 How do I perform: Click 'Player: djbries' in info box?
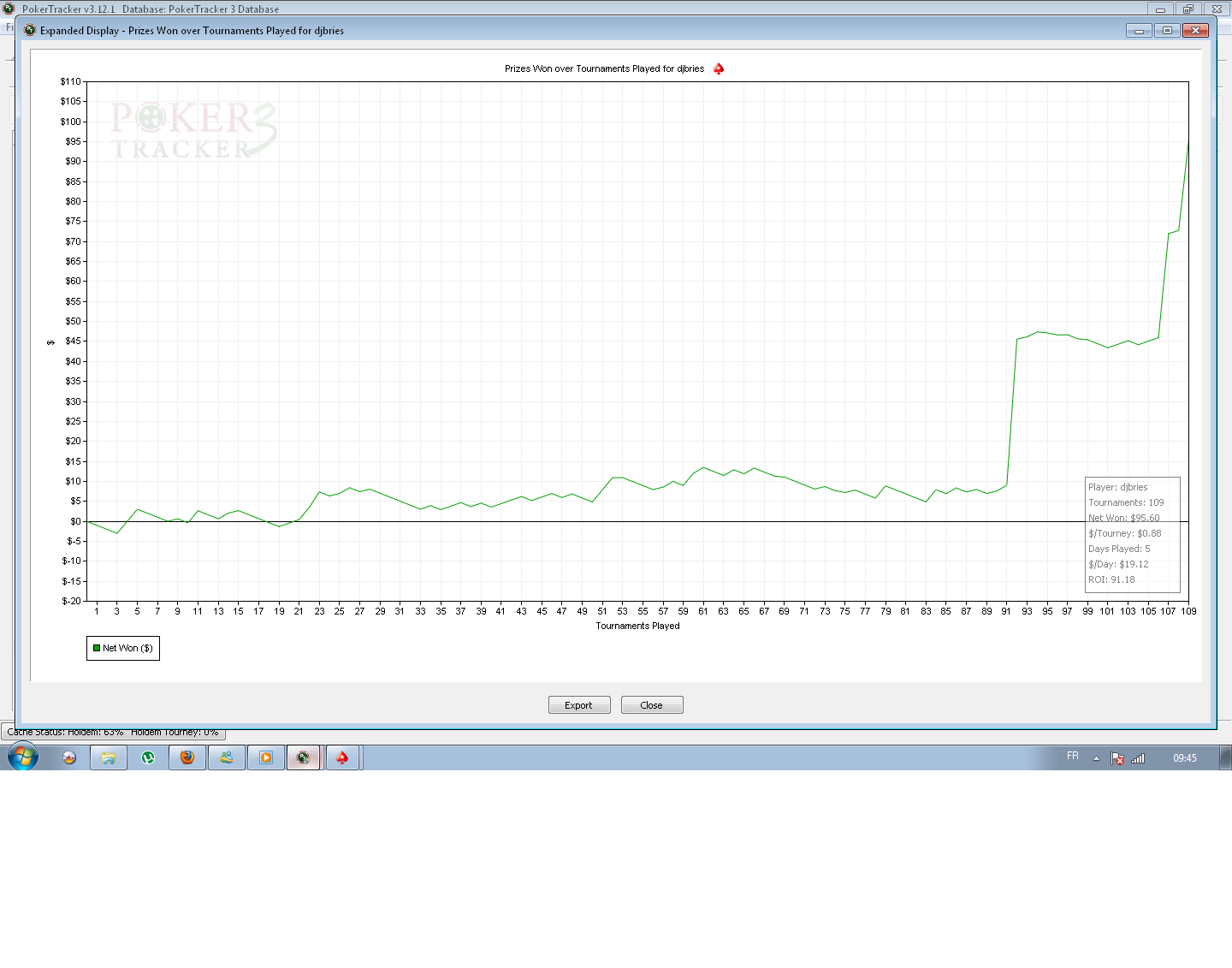pyautogui.click(x=1118, y=487)
